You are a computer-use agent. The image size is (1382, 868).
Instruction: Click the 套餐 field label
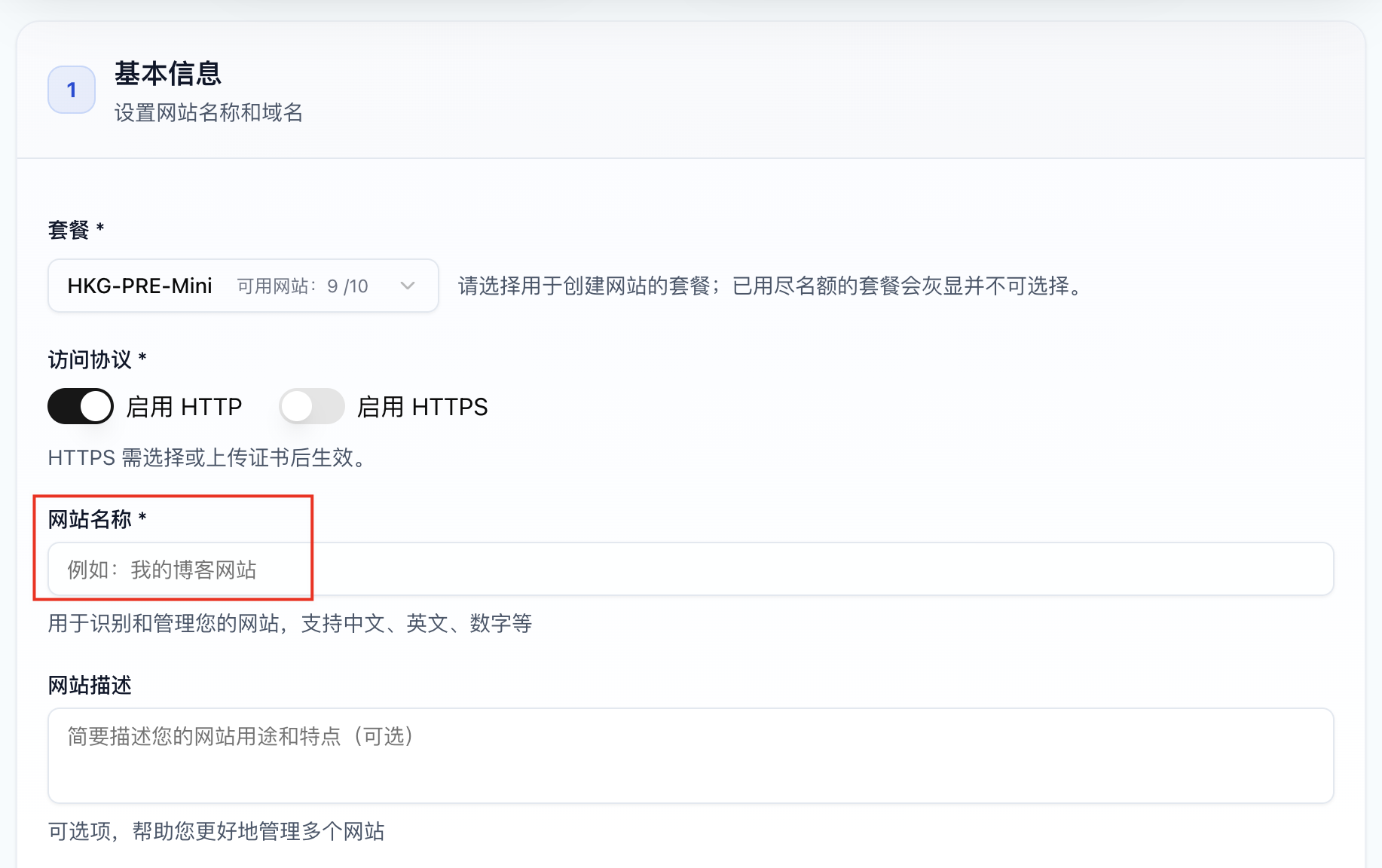tap(69, 230)
